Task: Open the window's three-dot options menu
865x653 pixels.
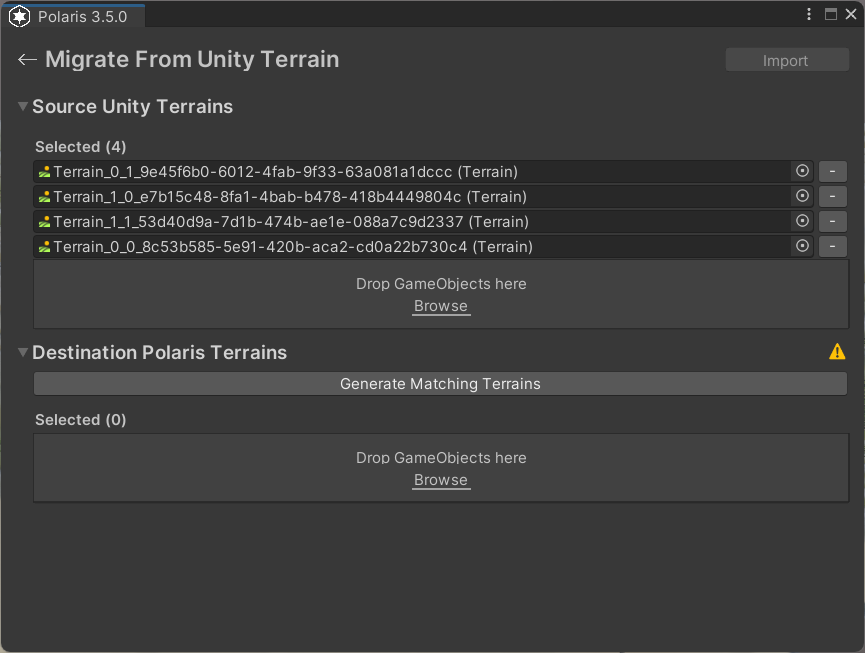Action: [809, 14]
